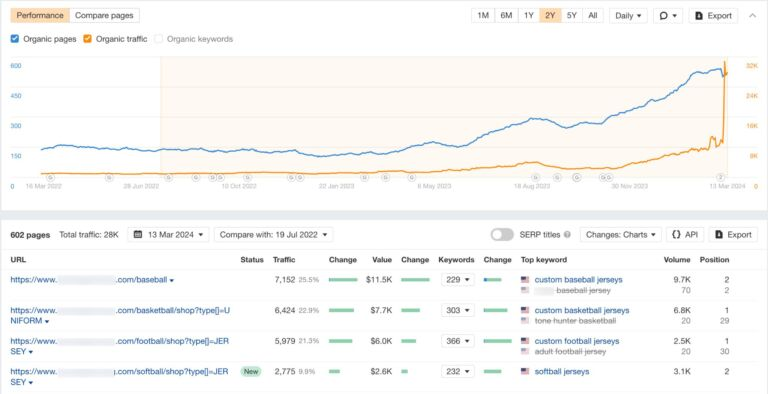Click the Top keyword column header
This screenshot has width=768, height=394.
[x=544, y=260]
